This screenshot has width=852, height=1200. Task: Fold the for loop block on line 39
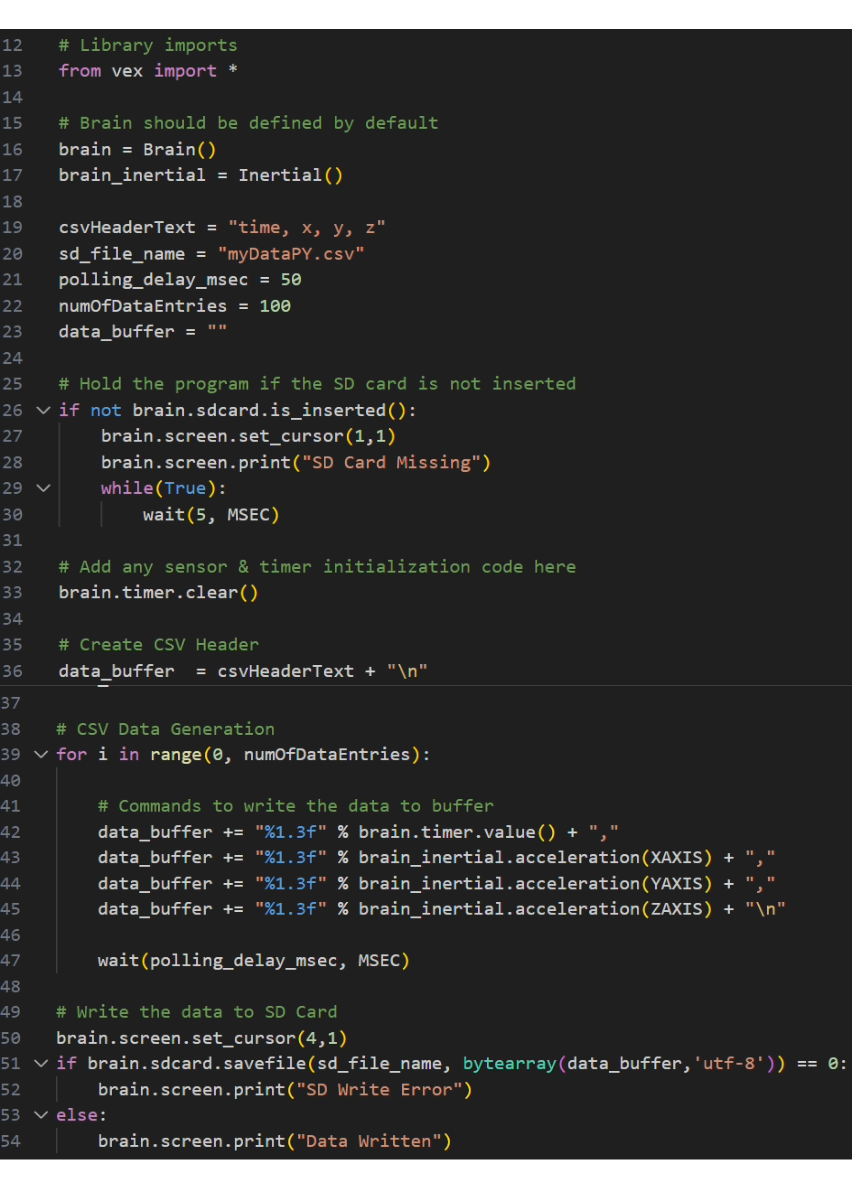tap(40, 754)
